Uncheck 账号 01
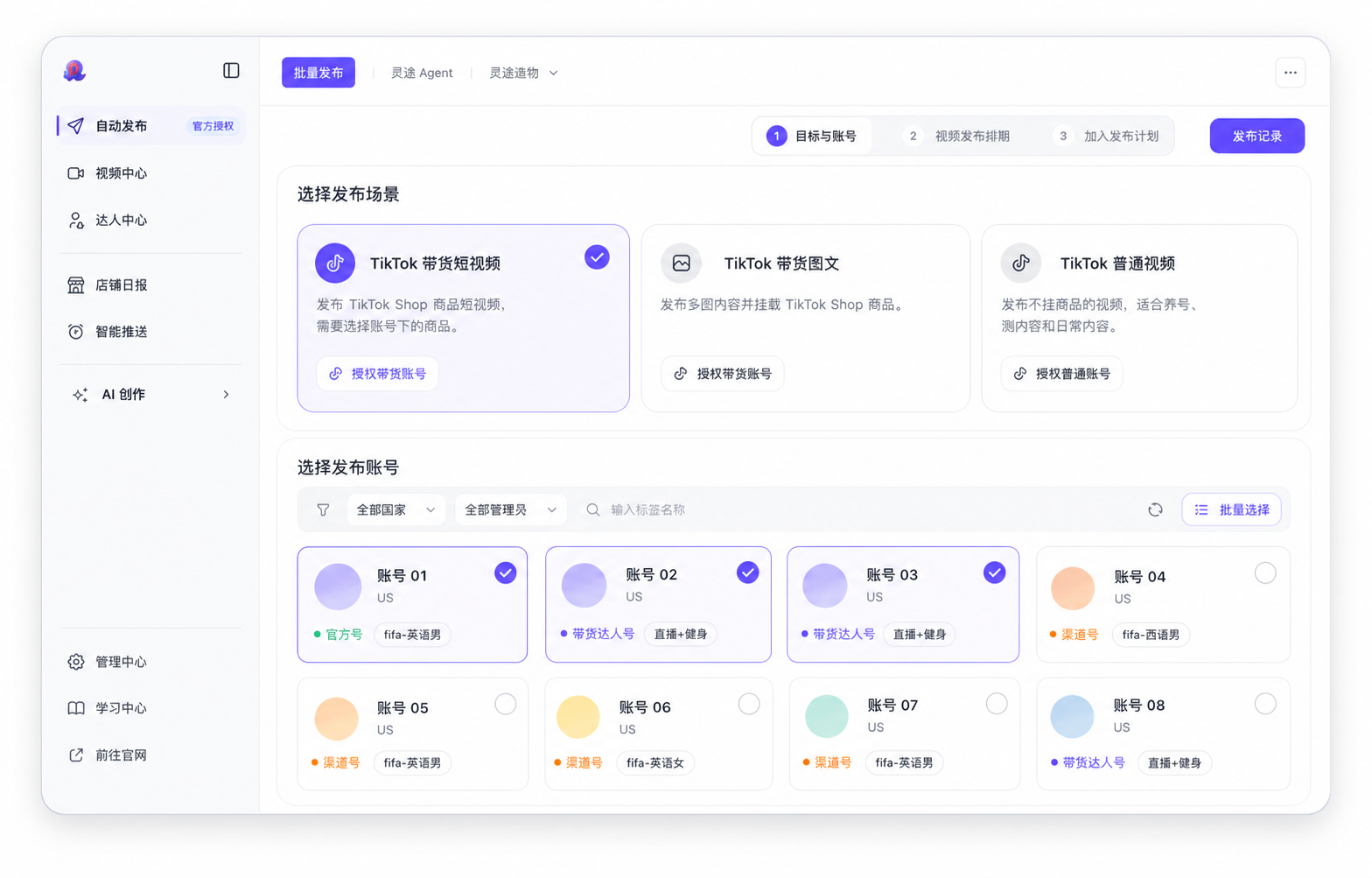 [x=506, y=573]
